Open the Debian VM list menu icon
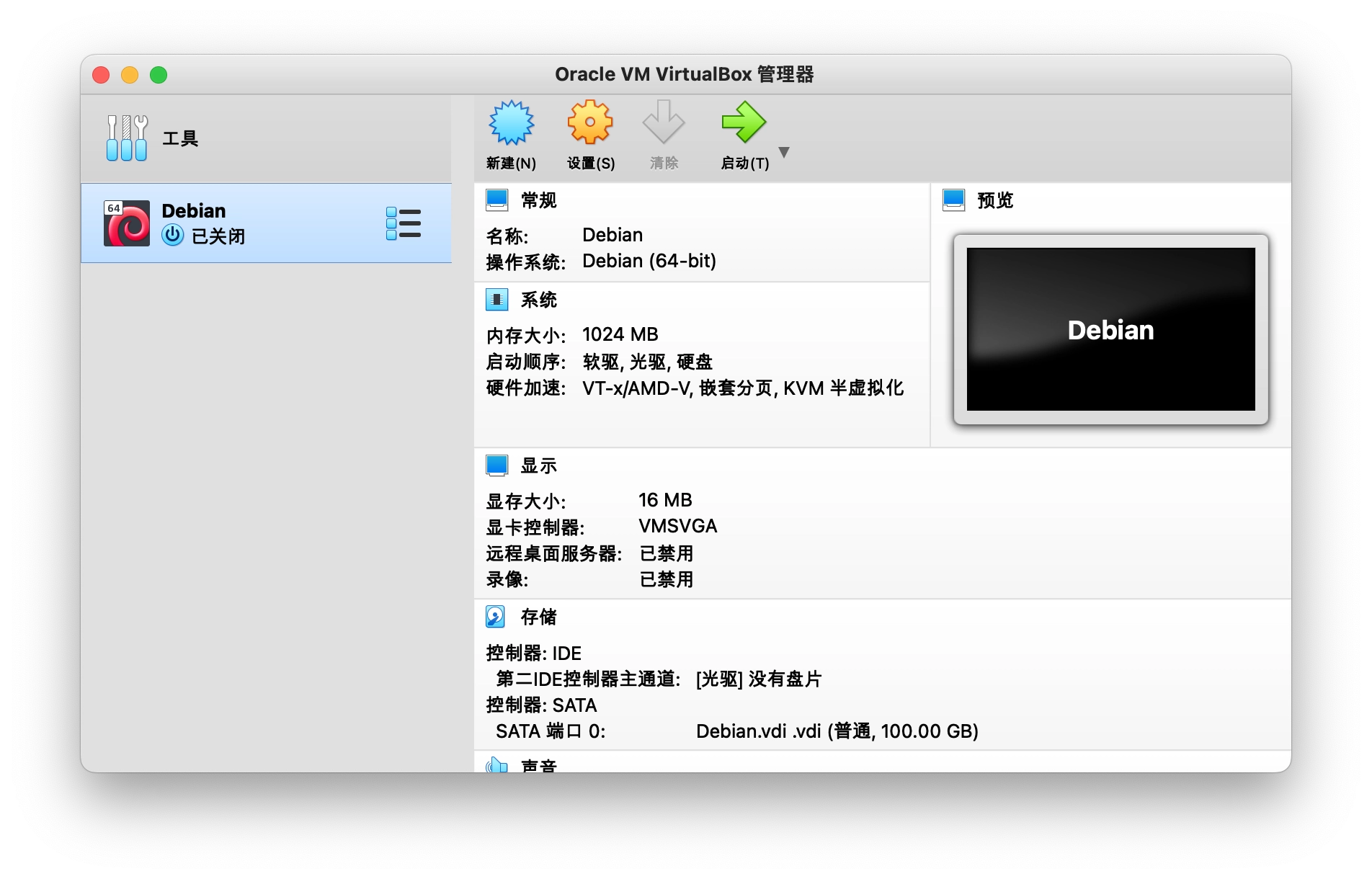Image resolution: width=1372 pixels, height=879 pixels. click(404, 223)
